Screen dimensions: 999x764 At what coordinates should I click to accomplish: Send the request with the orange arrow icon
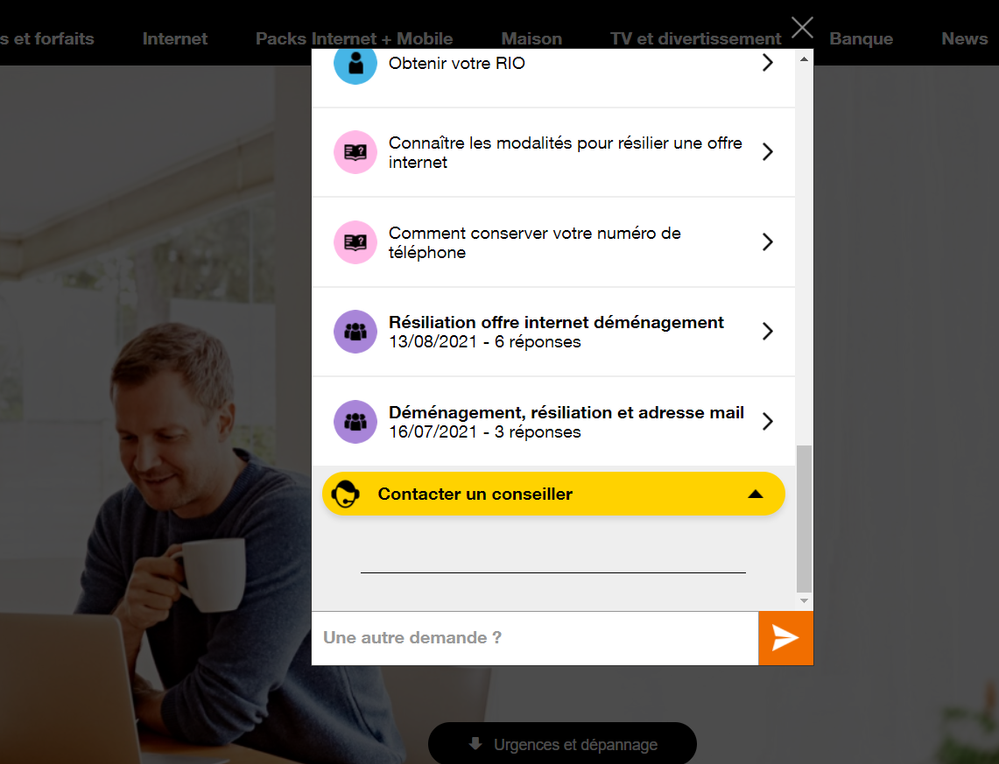click(x=786, y=638)
